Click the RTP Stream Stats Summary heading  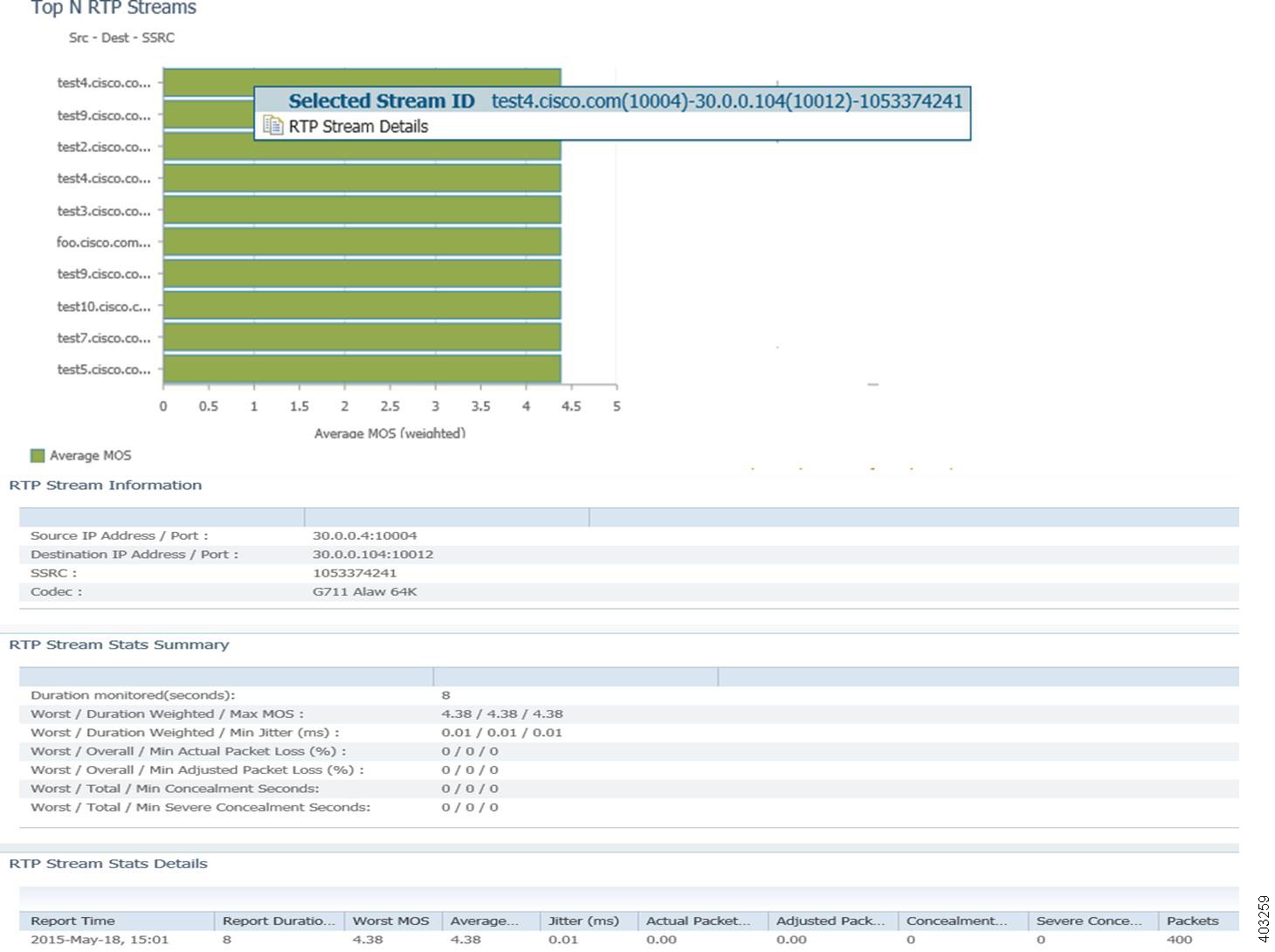pyautogui.click(x=119, y=645)
